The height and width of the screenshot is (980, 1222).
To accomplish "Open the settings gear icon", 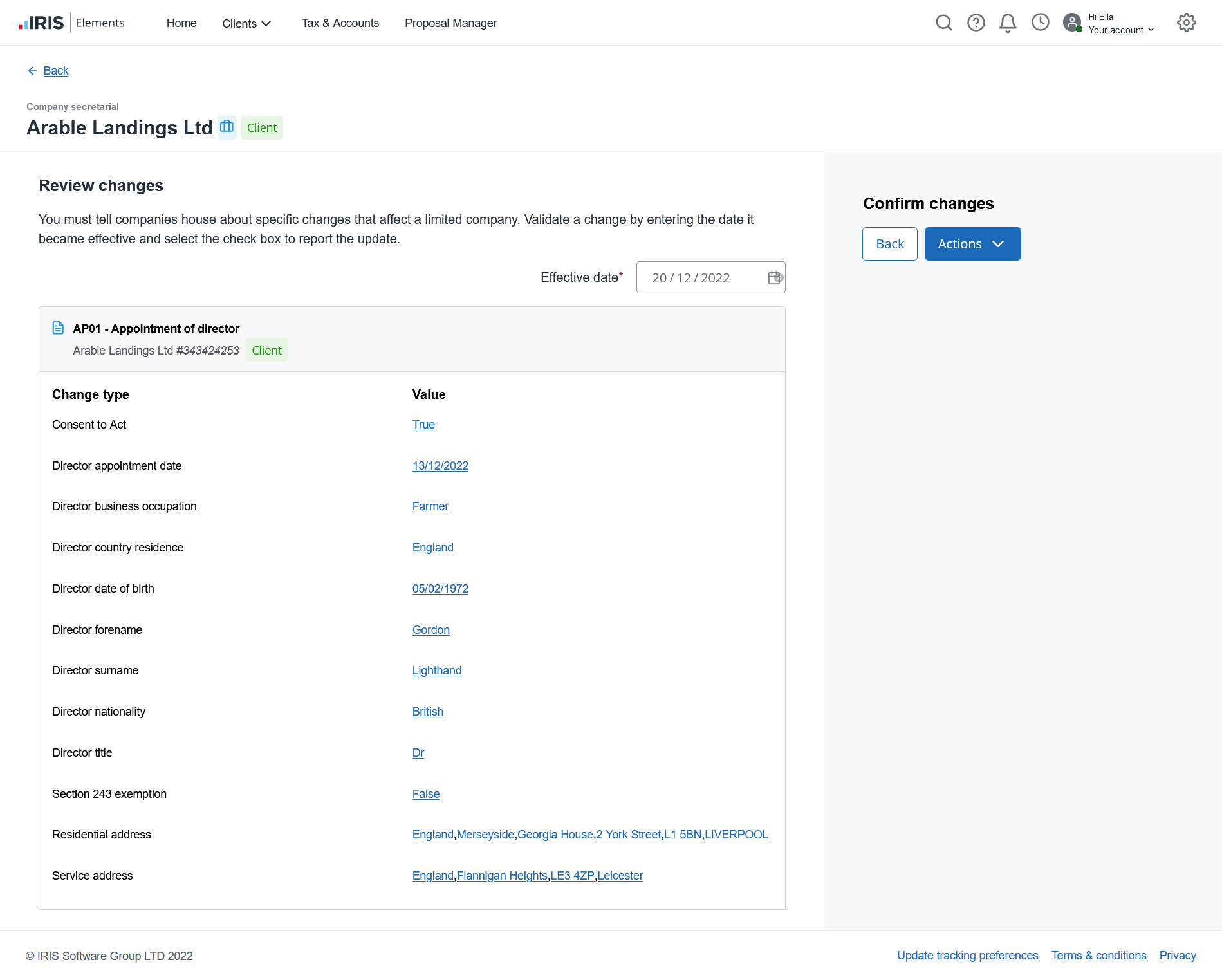I will pos(1186,23).
